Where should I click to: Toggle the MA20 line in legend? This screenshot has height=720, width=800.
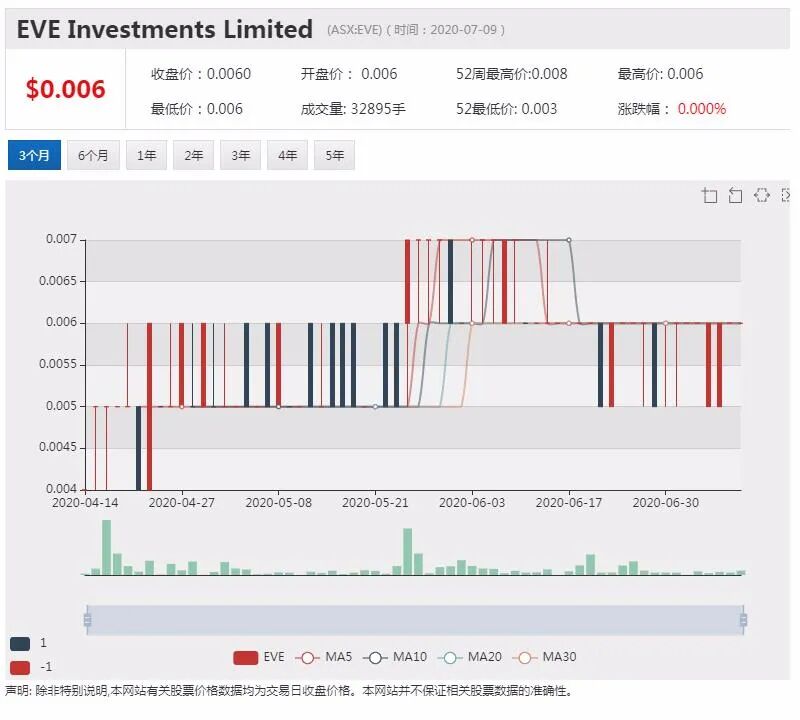click(470, 657)
